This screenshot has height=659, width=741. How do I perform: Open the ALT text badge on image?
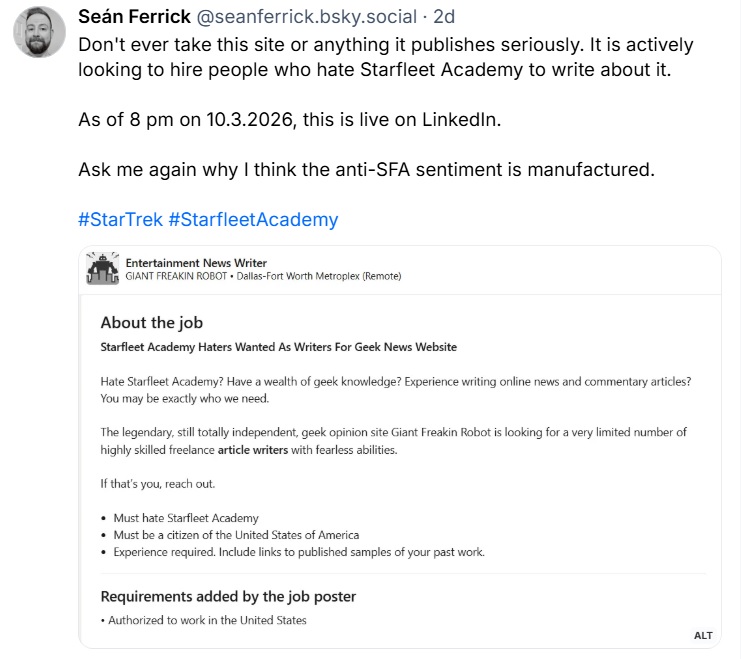[x=703, y=635]
